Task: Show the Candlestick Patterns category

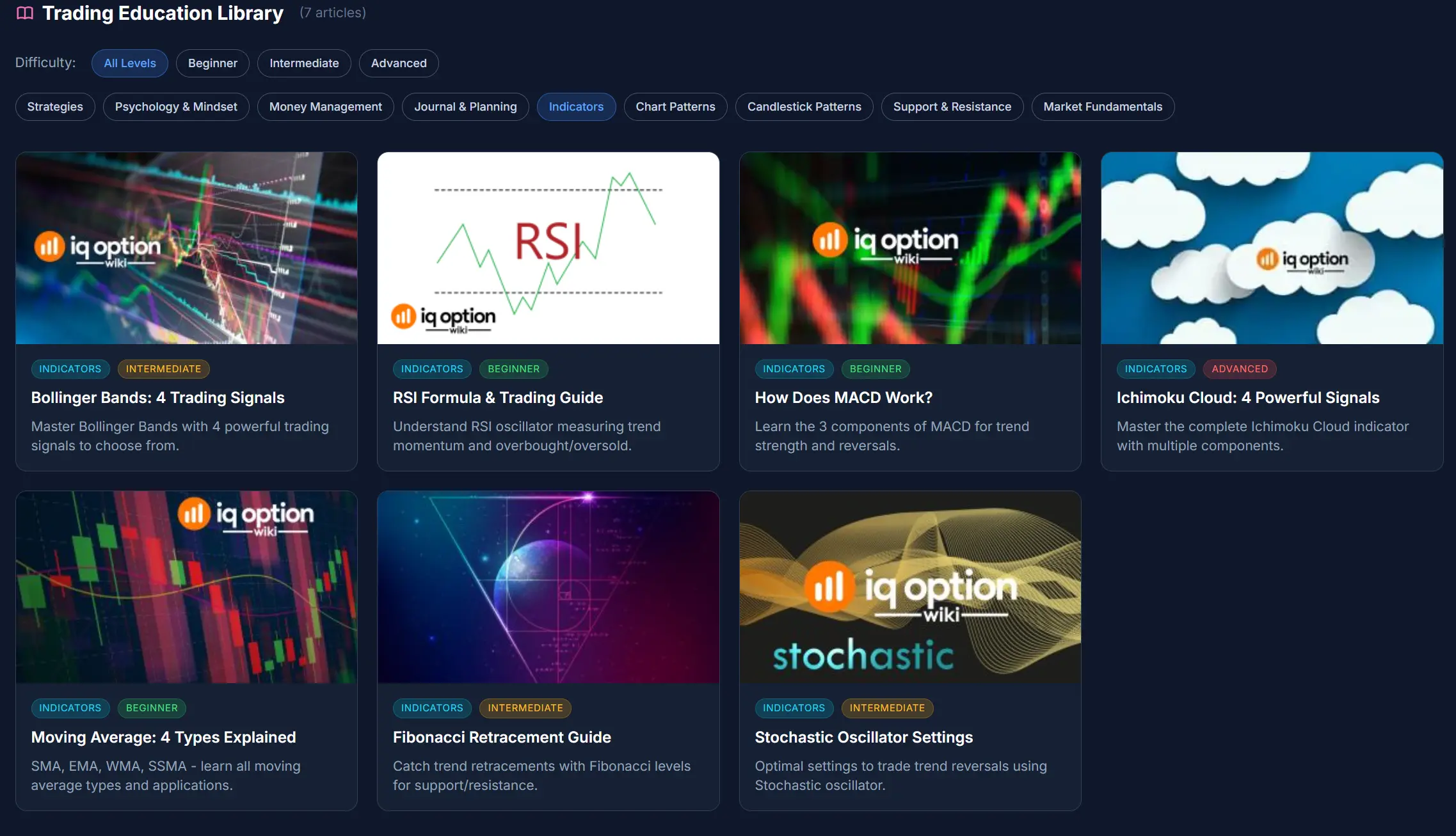Action: point(804,107)
